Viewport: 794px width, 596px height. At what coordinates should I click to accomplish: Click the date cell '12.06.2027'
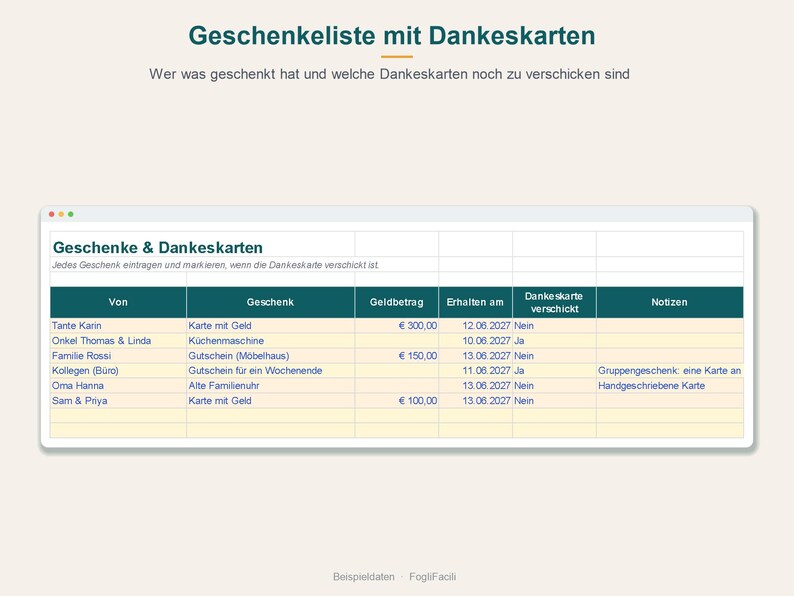[x=475, y=326]
